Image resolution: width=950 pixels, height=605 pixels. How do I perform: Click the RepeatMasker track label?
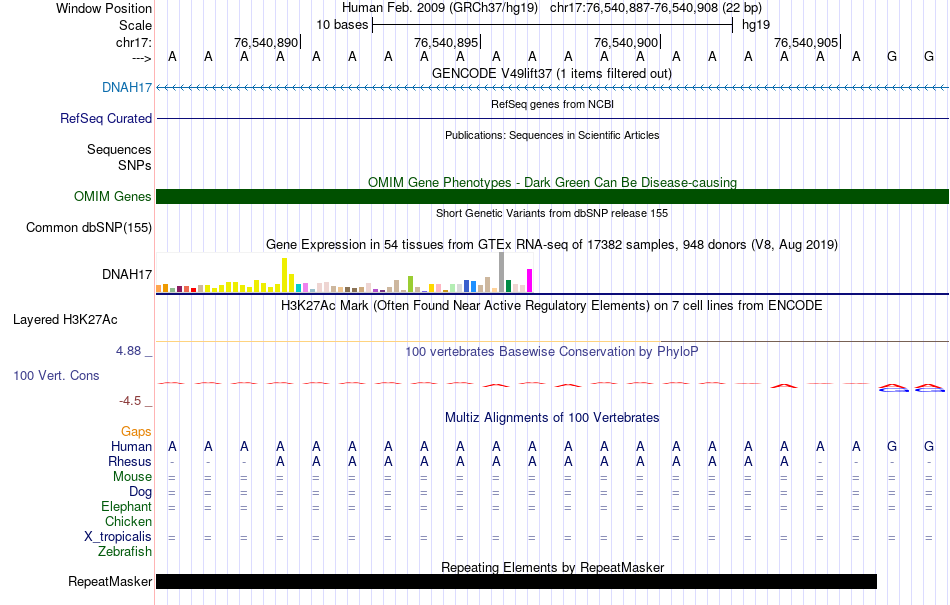point(110,581)
